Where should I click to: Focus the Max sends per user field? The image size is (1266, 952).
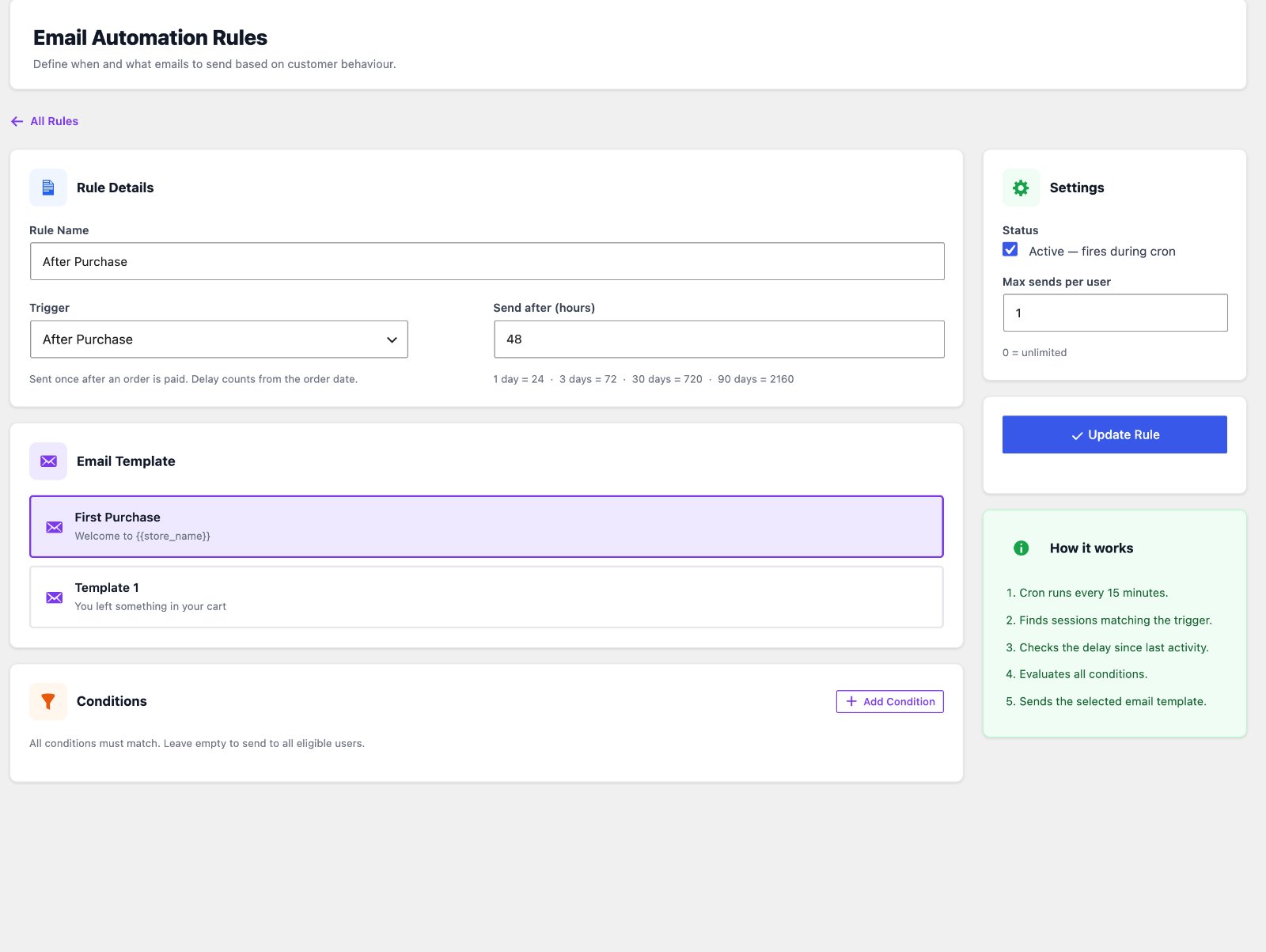tap(1115, 313)
